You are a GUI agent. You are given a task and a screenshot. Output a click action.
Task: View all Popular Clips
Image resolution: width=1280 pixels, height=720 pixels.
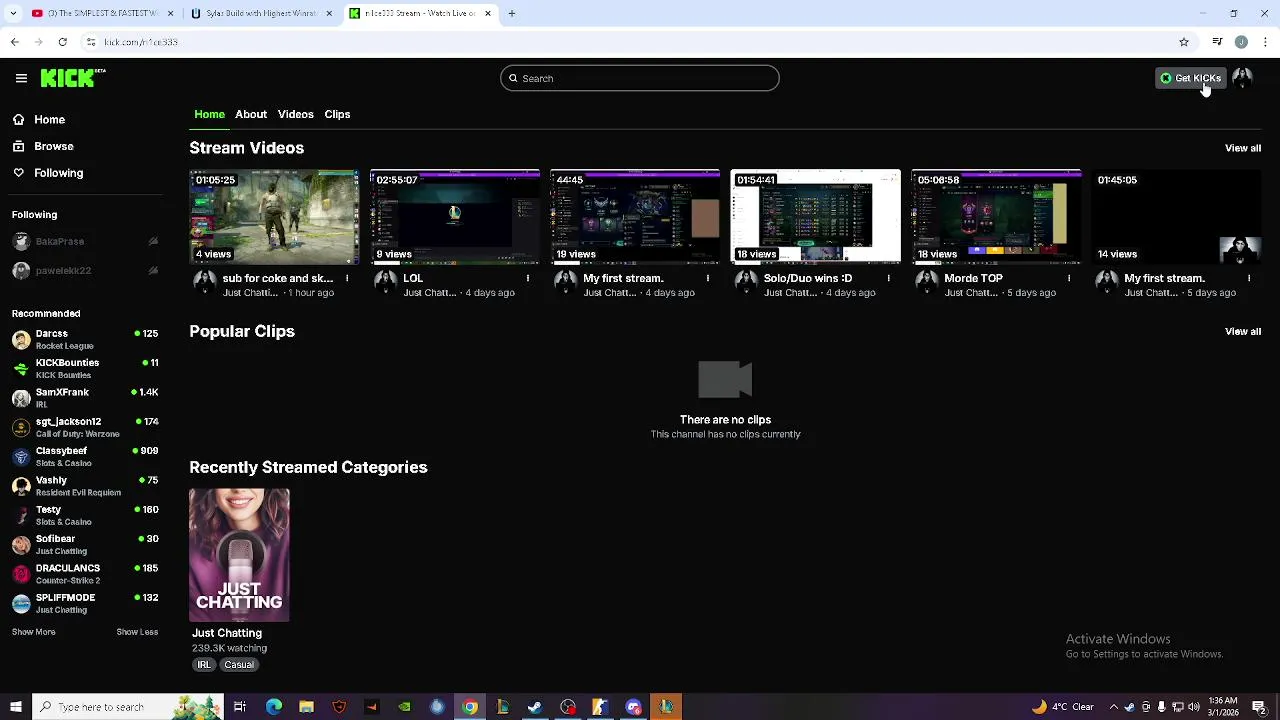point(1243,331)
